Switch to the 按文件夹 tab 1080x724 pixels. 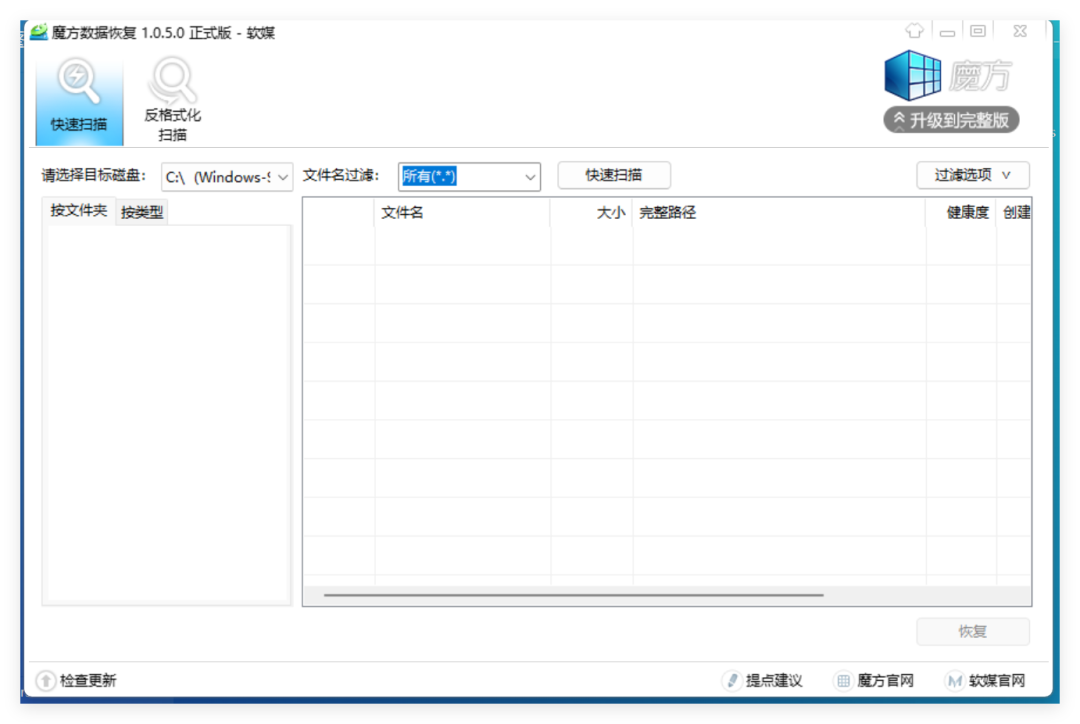coord(79,211)
